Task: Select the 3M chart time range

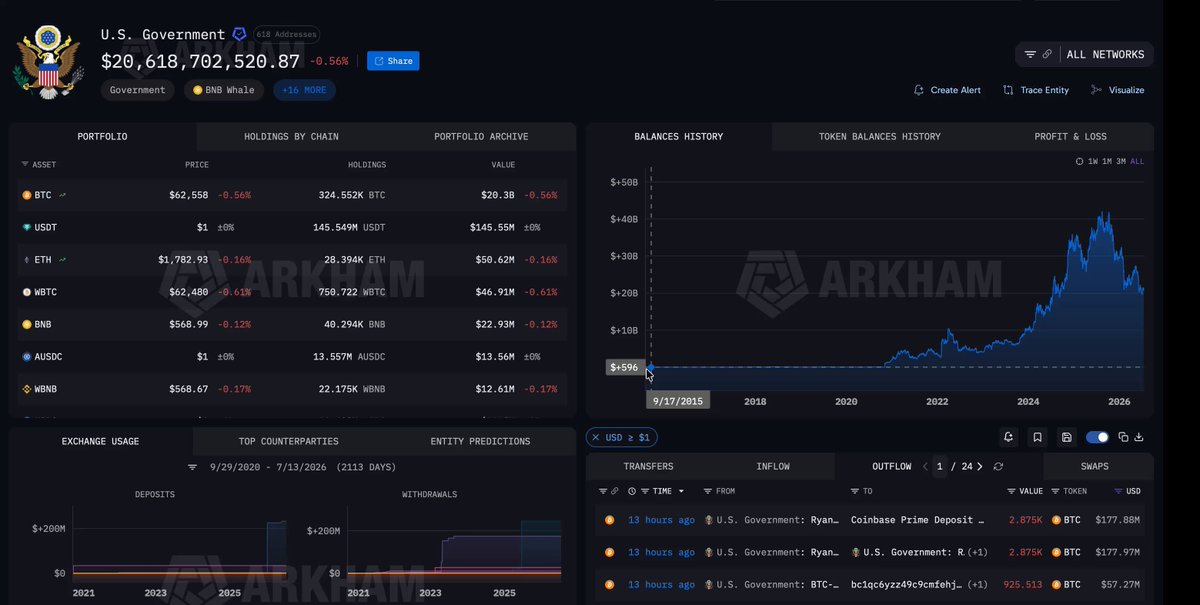Action: [1122, 161]
